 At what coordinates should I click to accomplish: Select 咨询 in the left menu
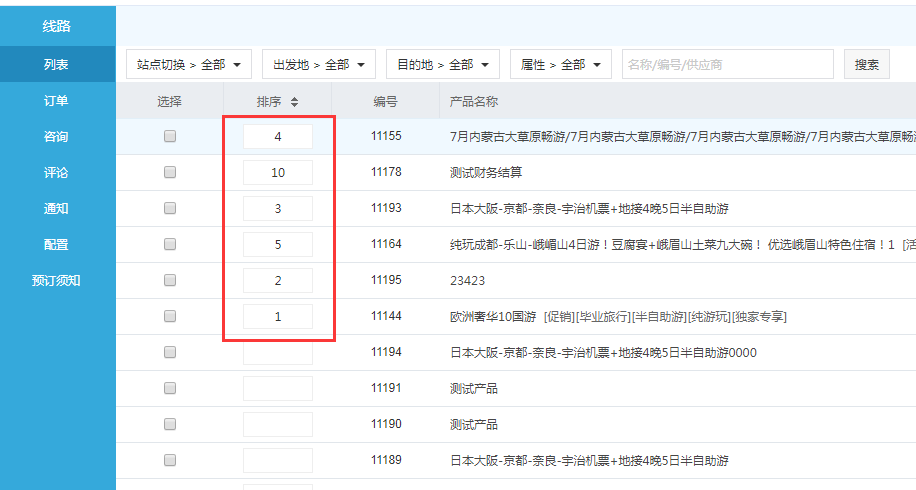click(x=57, y=136)
